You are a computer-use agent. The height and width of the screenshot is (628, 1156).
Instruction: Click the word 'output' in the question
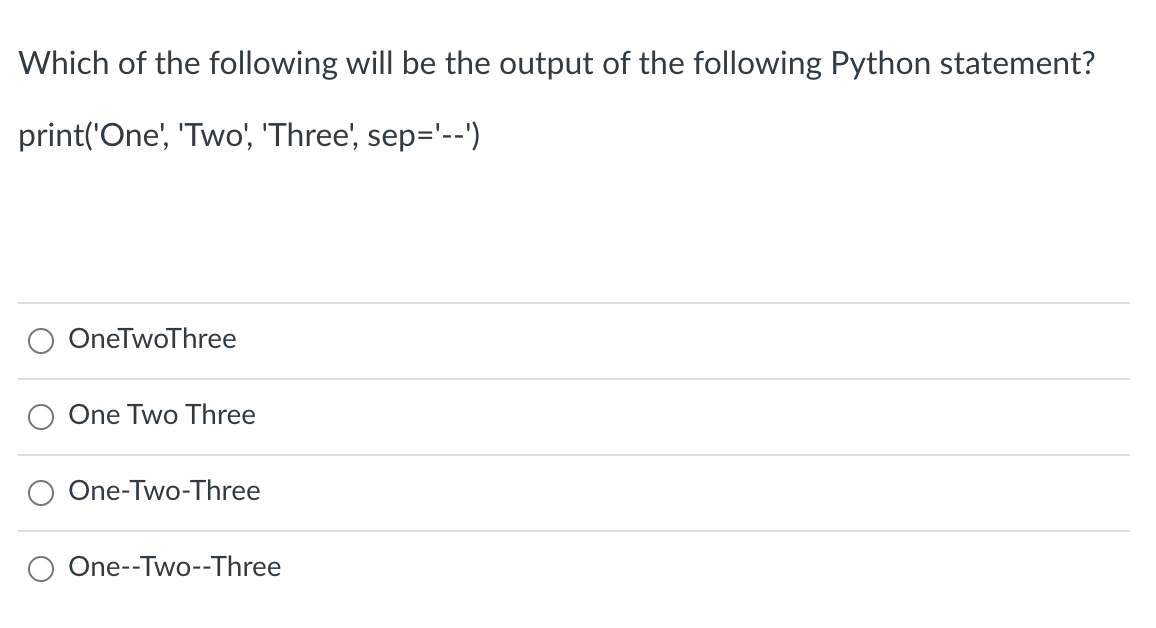coord(546,65)
